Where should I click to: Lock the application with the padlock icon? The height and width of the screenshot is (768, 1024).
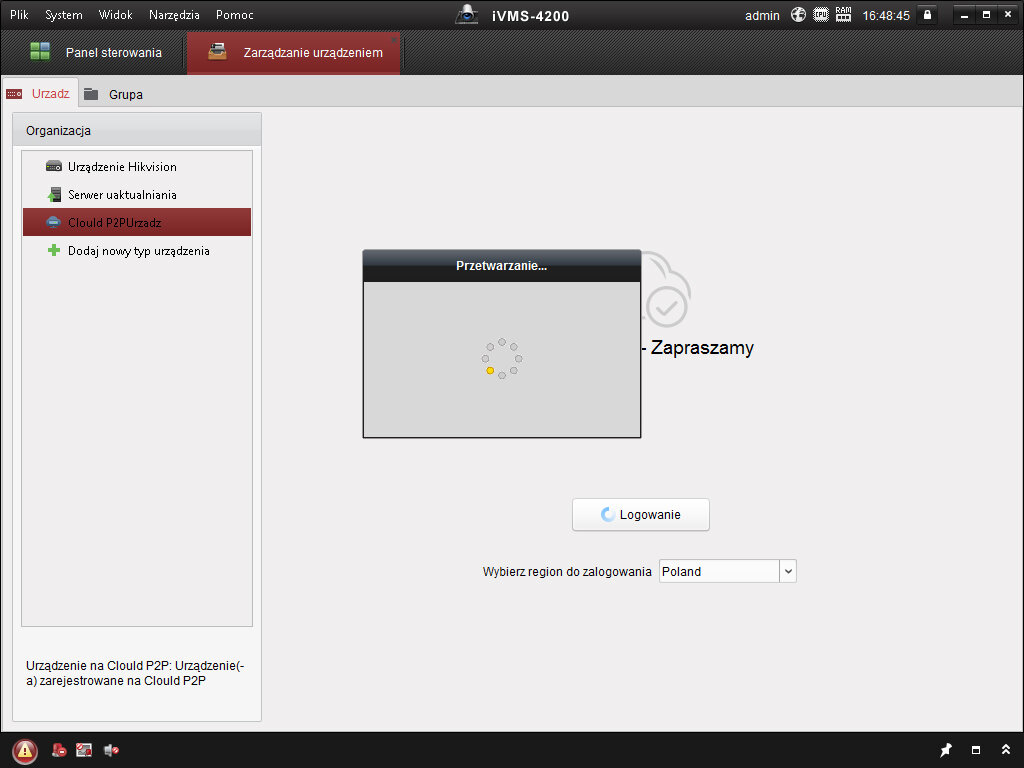(928, 15)
